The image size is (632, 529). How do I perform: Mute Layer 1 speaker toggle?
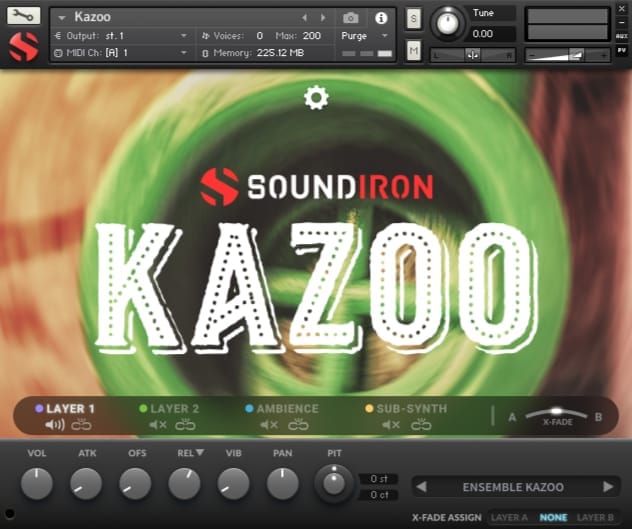[x=55, y=425]
